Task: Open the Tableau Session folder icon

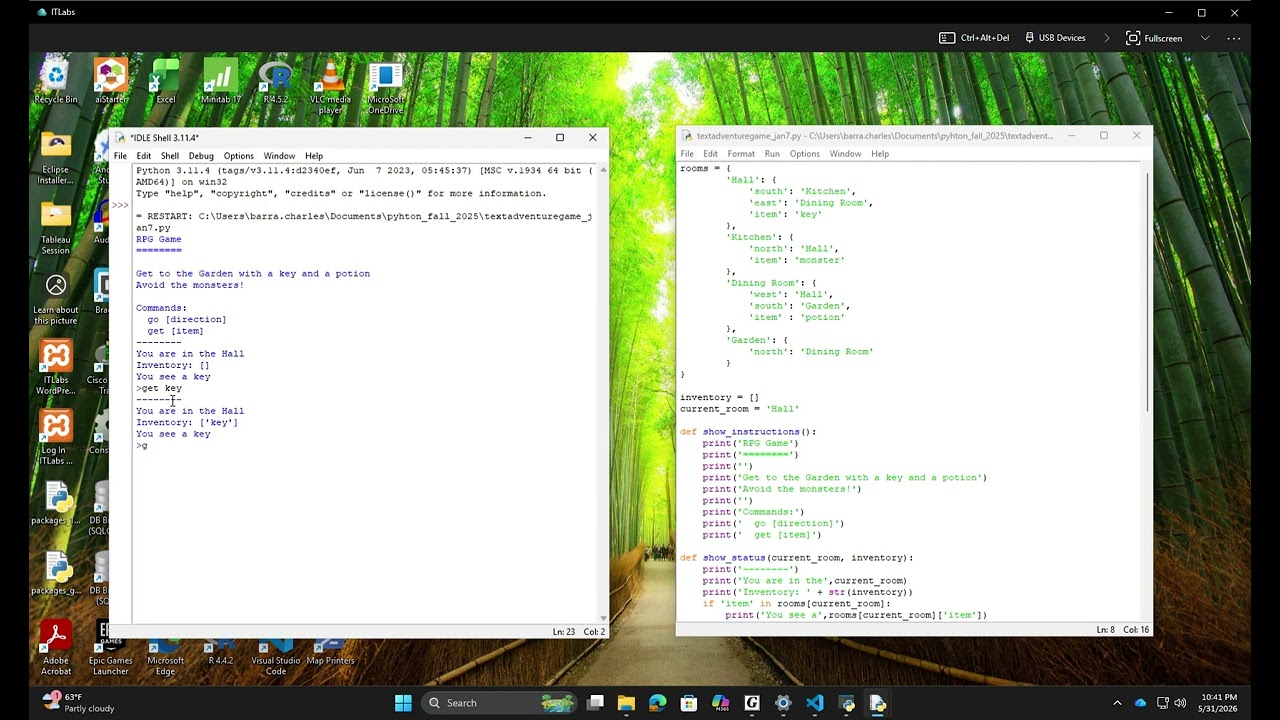Action: coord(56,229)
